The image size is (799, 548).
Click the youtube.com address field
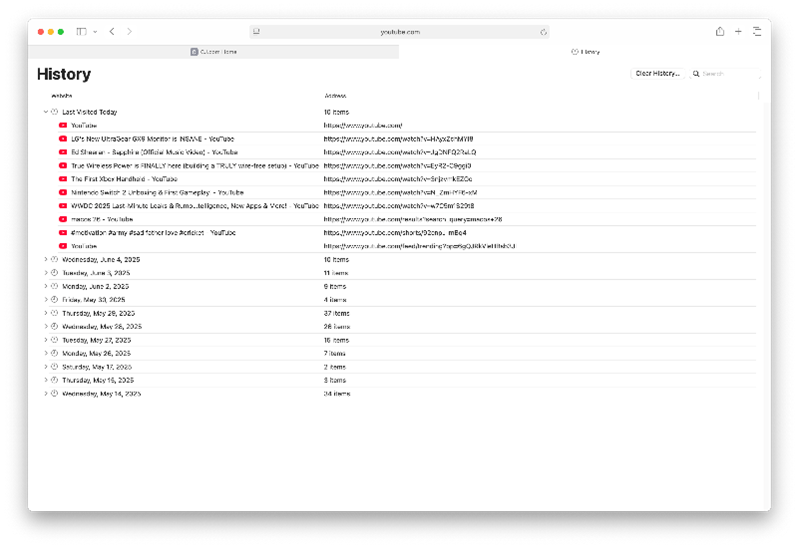[400, 32]
